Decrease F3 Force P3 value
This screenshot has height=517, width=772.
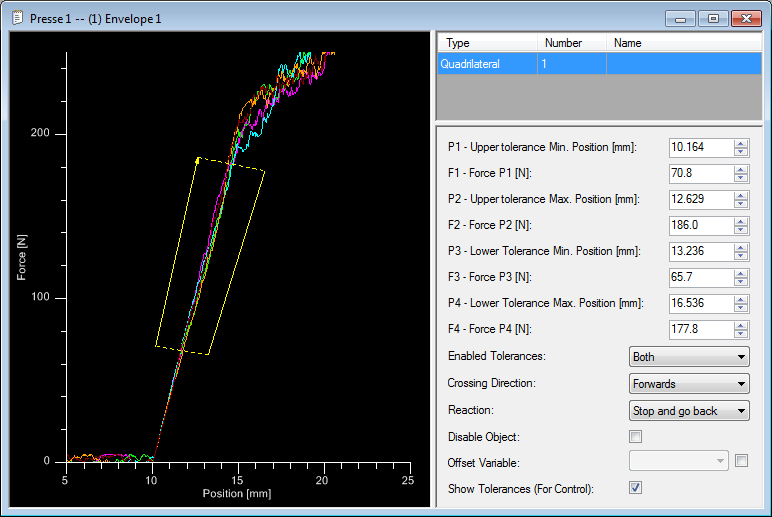pyautogui.click(x=740, y=282)
